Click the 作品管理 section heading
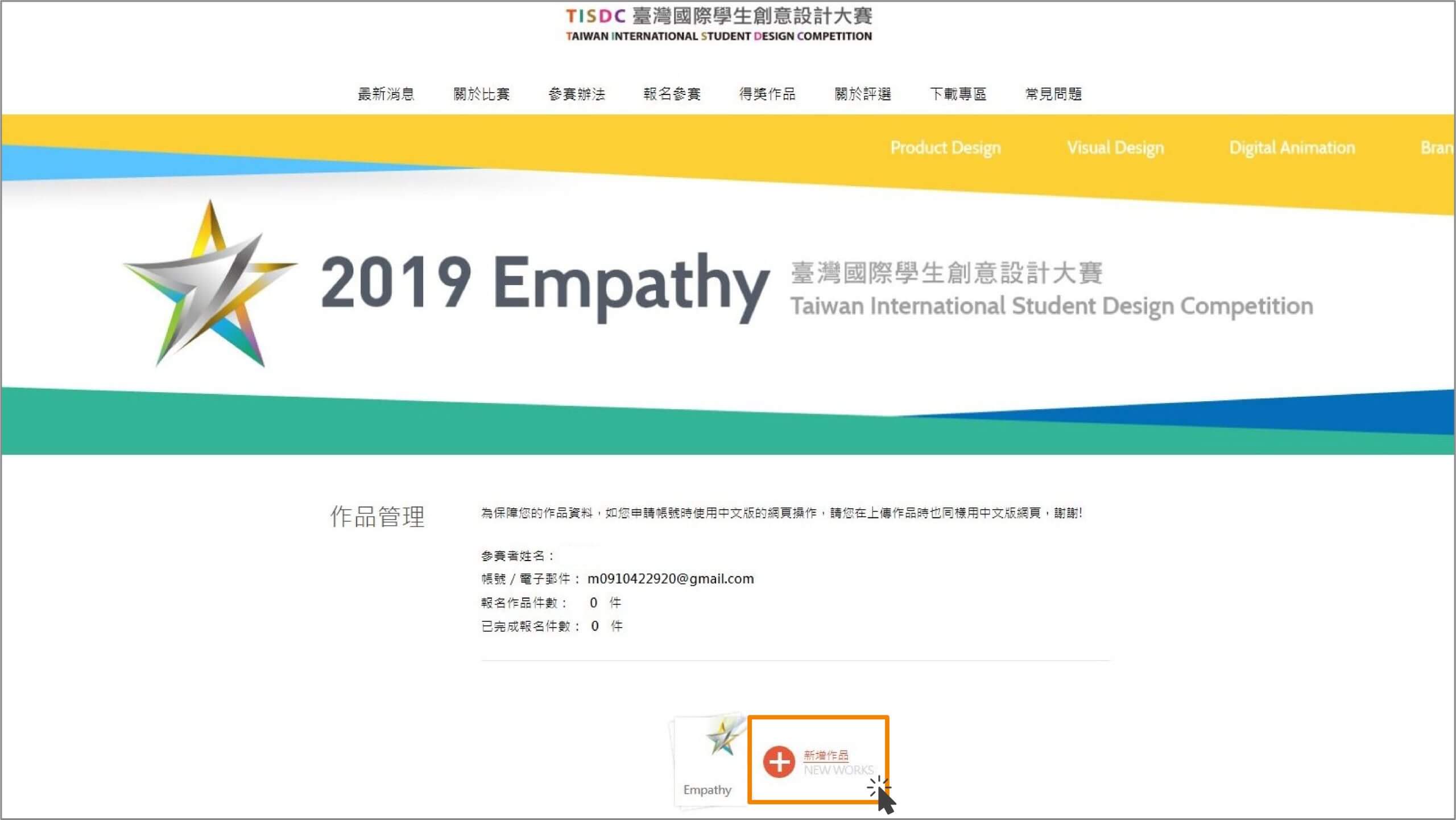1456x820 pixels. [x=377, y=516]
